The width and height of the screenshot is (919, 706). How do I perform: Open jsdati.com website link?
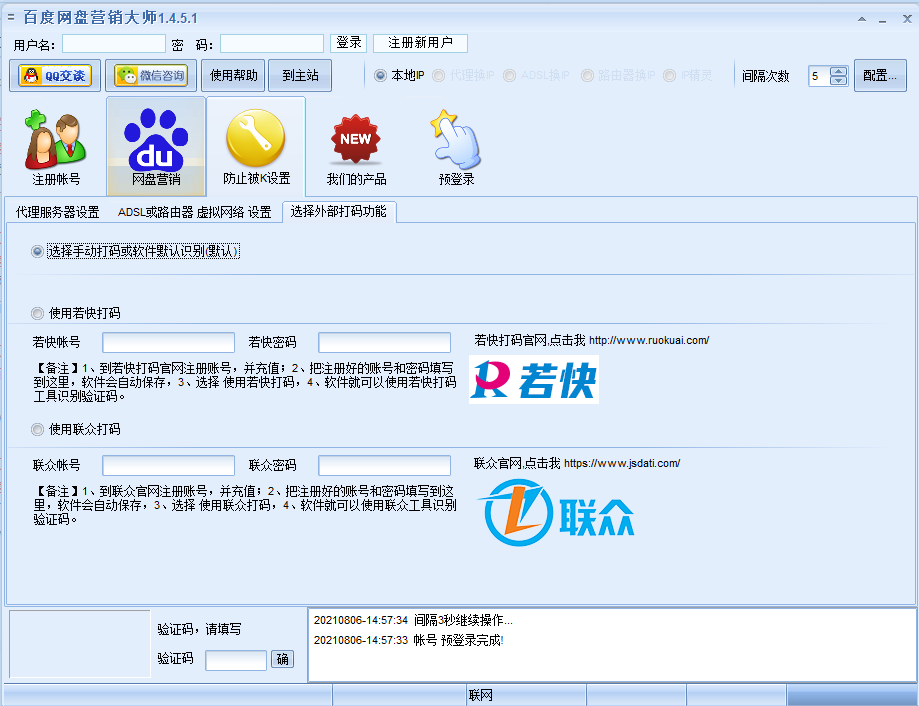622,463
